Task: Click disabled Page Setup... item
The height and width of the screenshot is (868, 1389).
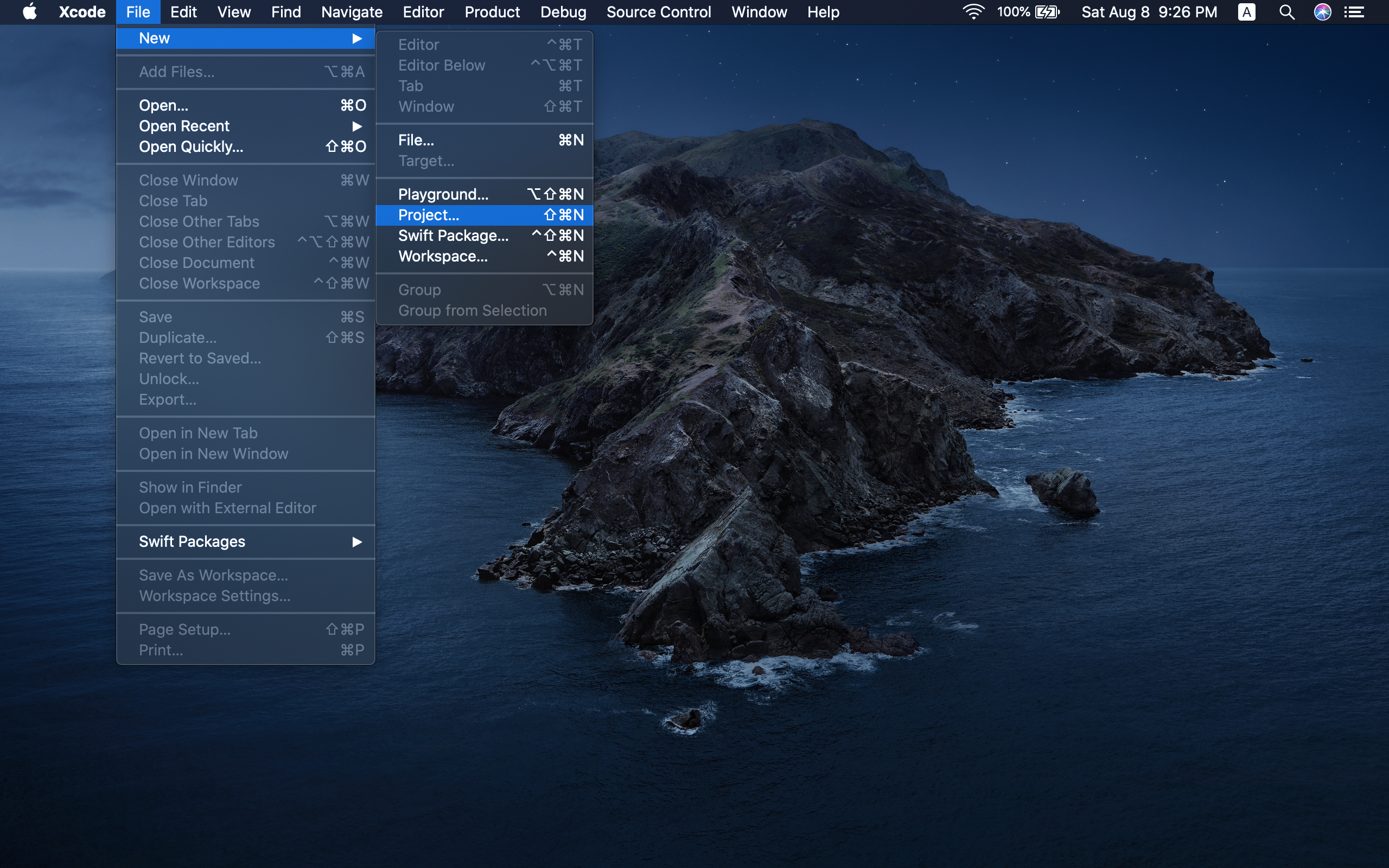Action: click(246, 630)
